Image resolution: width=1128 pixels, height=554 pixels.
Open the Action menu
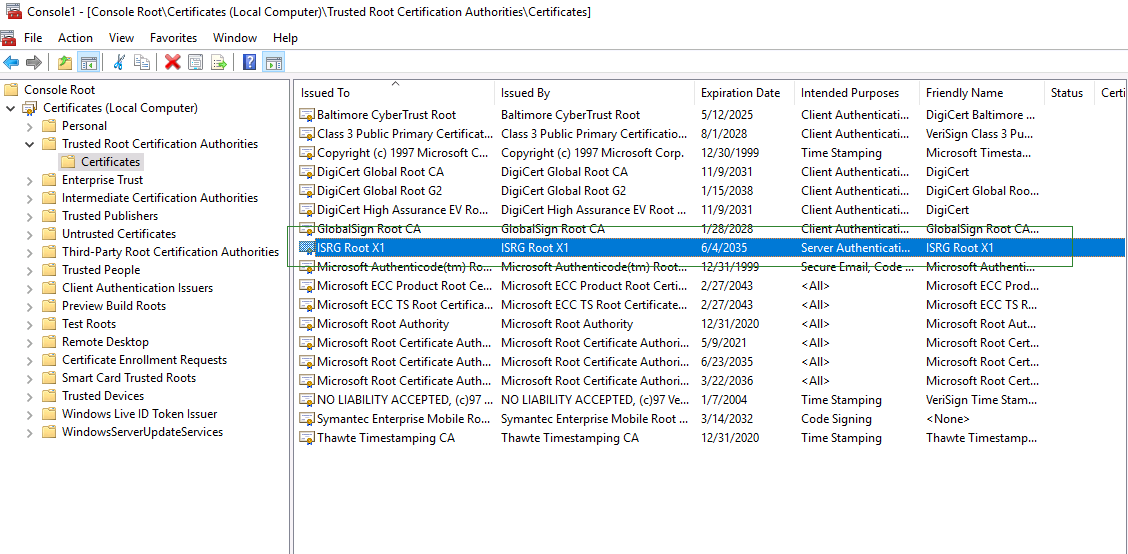tap(76, 38)
